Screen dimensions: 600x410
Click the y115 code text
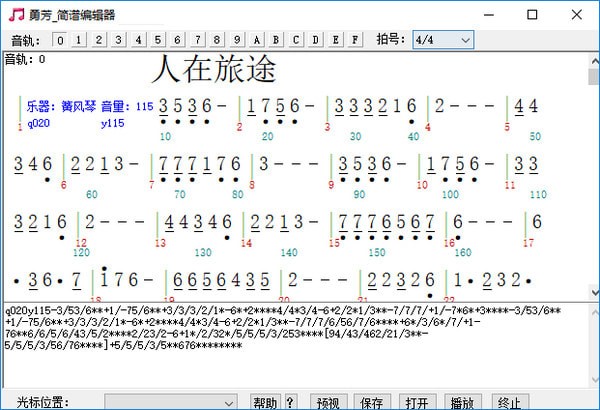point(112,123)
